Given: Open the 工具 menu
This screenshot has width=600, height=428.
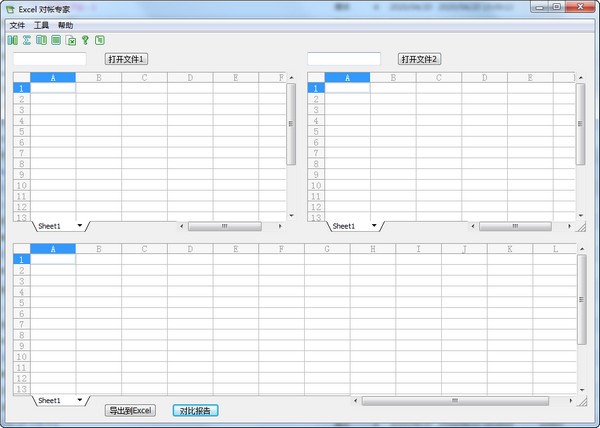Looking at the screenshot, I should pos(41,25).
